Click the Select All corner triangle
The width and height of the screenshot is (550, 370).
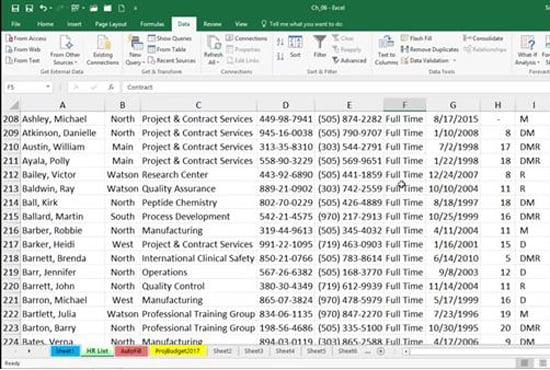pyautogui.click(x=14, y=105)
